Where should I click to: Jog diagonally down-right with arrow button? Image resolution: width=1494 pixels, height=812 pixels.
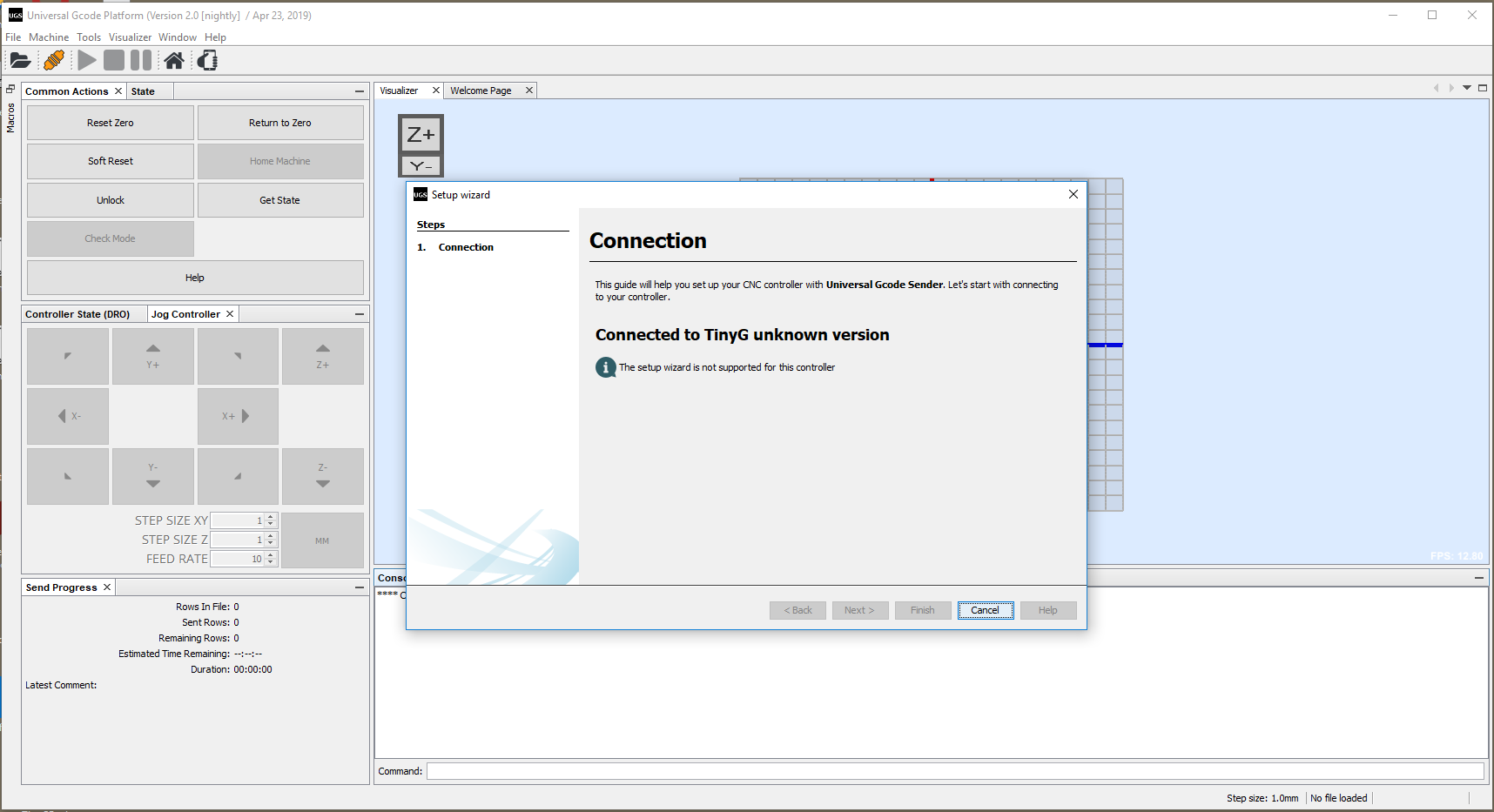[x=238, y=476]
